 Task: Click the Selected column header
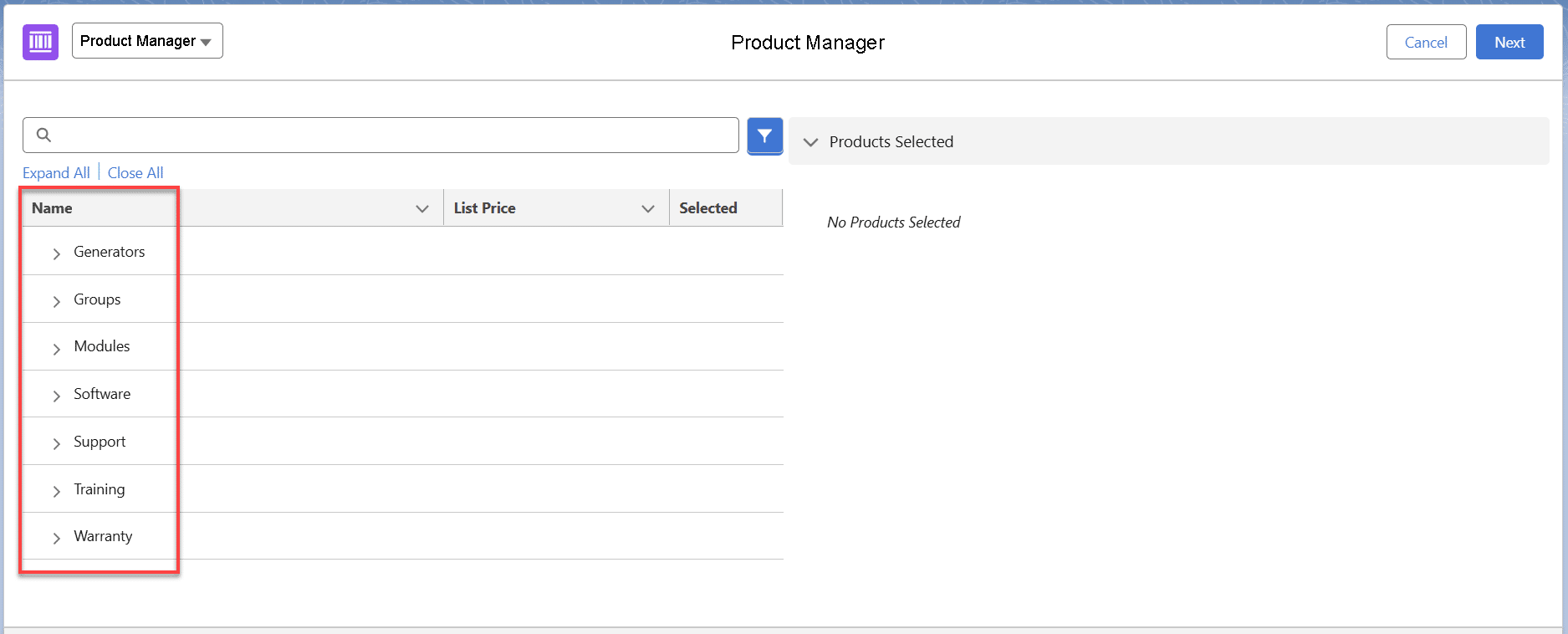click(708, 208)
